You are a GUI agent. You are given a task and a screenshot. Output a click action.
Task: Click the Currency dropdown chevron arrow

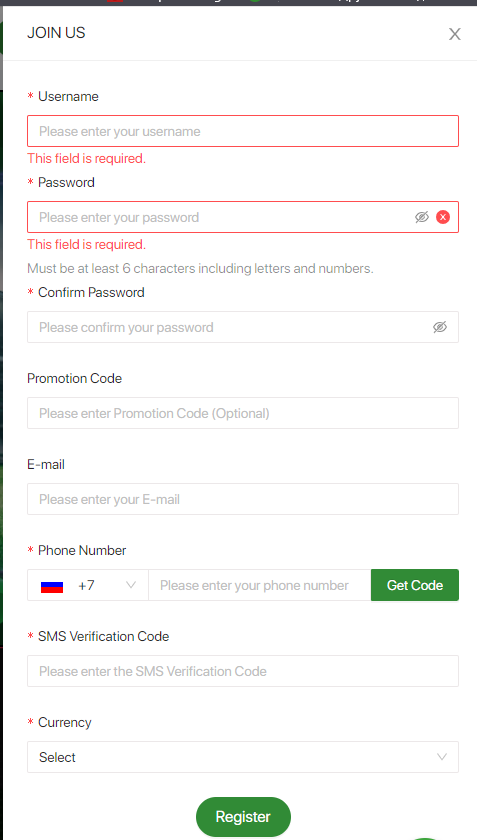(x=442, y=757)
